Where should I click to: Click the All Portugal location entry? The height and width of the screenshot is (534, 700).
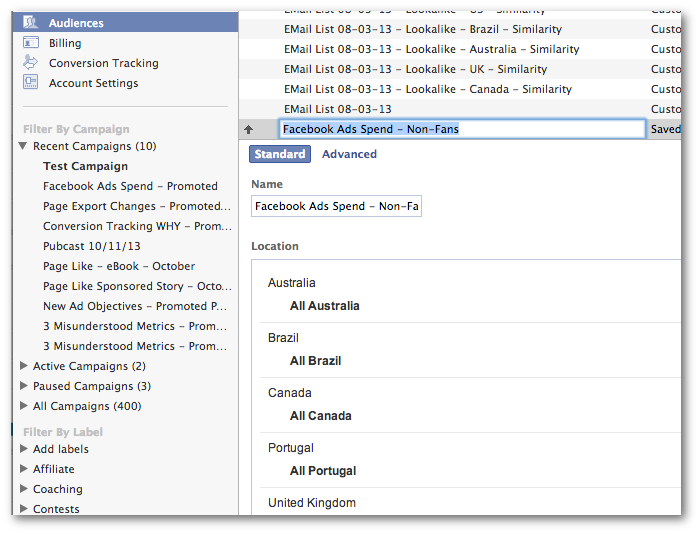323,471
